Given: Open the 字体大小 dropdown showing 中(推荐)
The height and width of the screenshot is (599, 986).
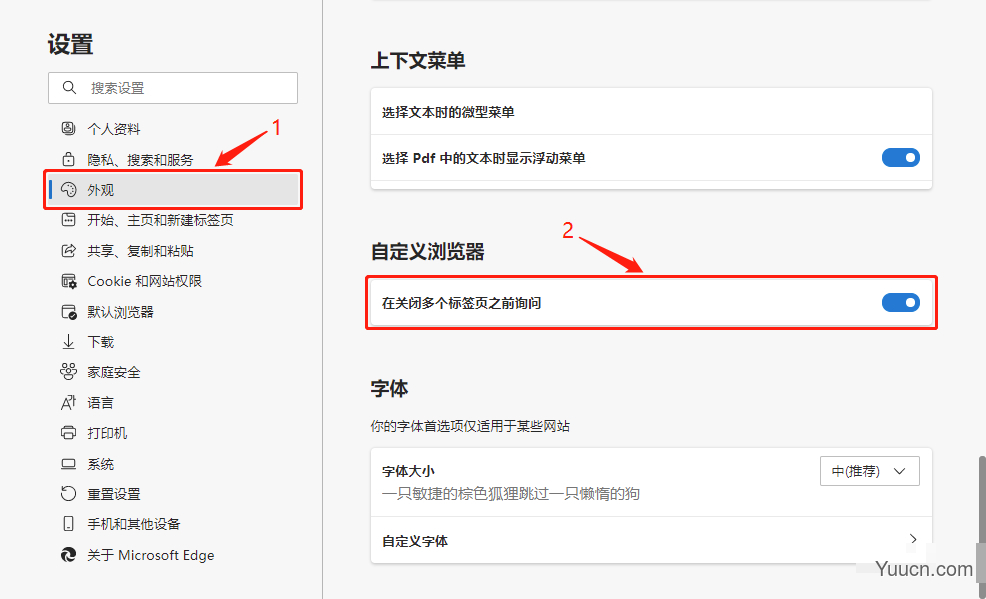Looking at the screenshot, I should pos(870,471).
